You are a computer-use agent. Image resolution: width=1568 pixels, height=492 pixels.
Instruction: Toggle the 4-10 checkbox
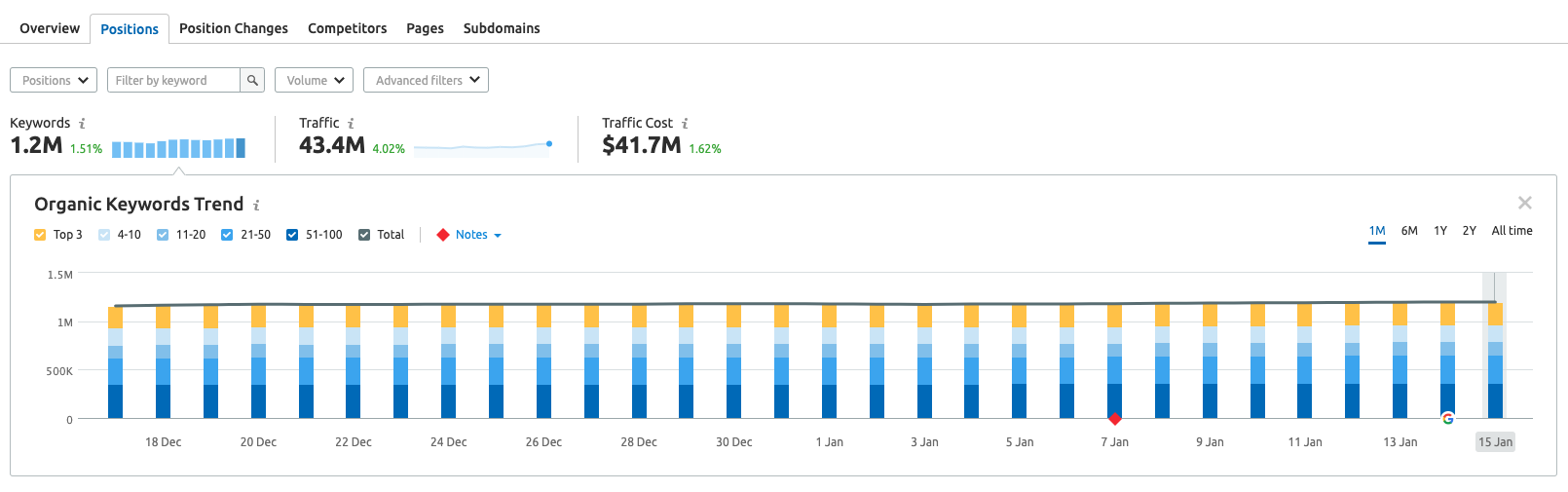point(104,235)
